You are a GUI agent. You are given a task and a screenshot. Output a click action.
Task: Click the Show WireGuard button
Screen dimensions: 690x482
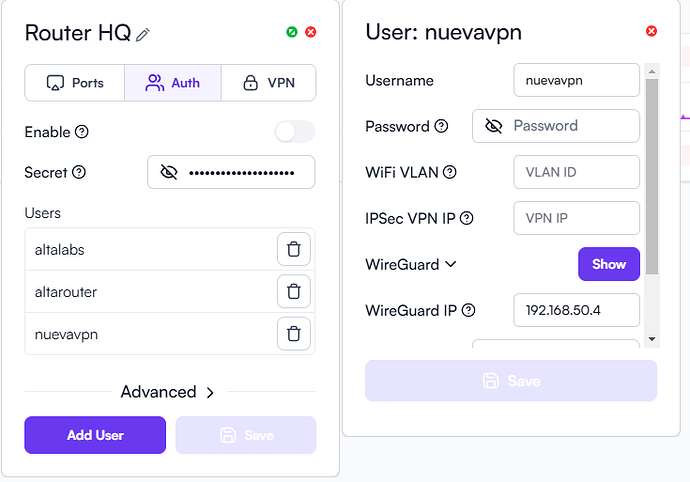[609, 264]
